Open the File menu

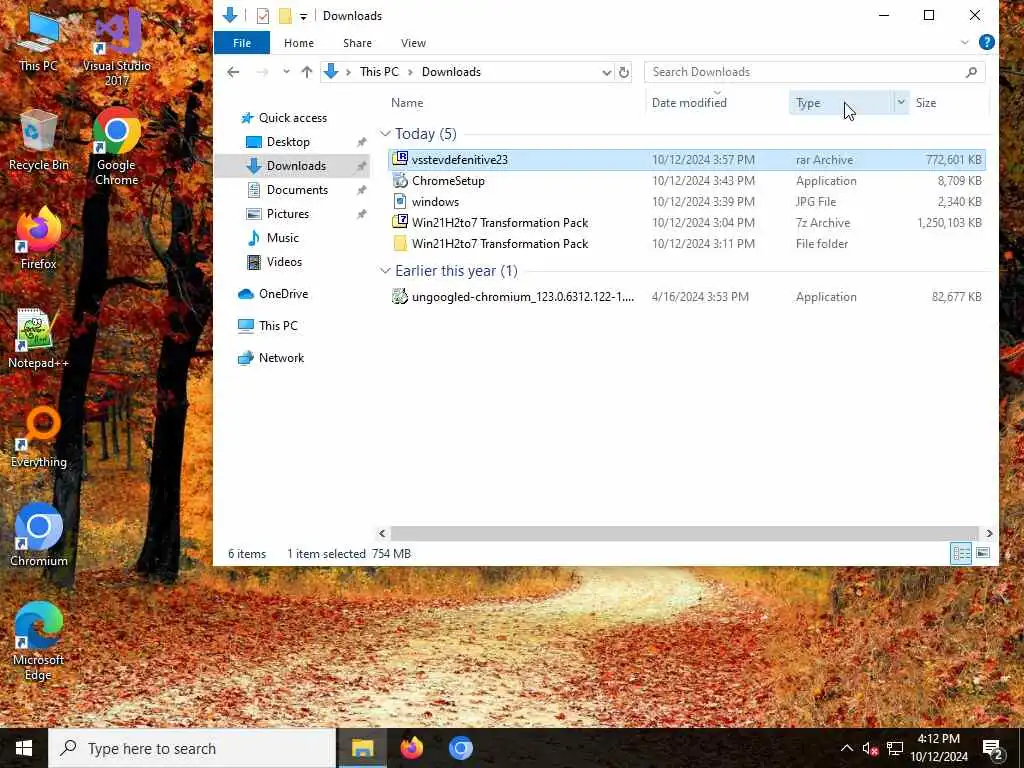click(x=242, y=43)
